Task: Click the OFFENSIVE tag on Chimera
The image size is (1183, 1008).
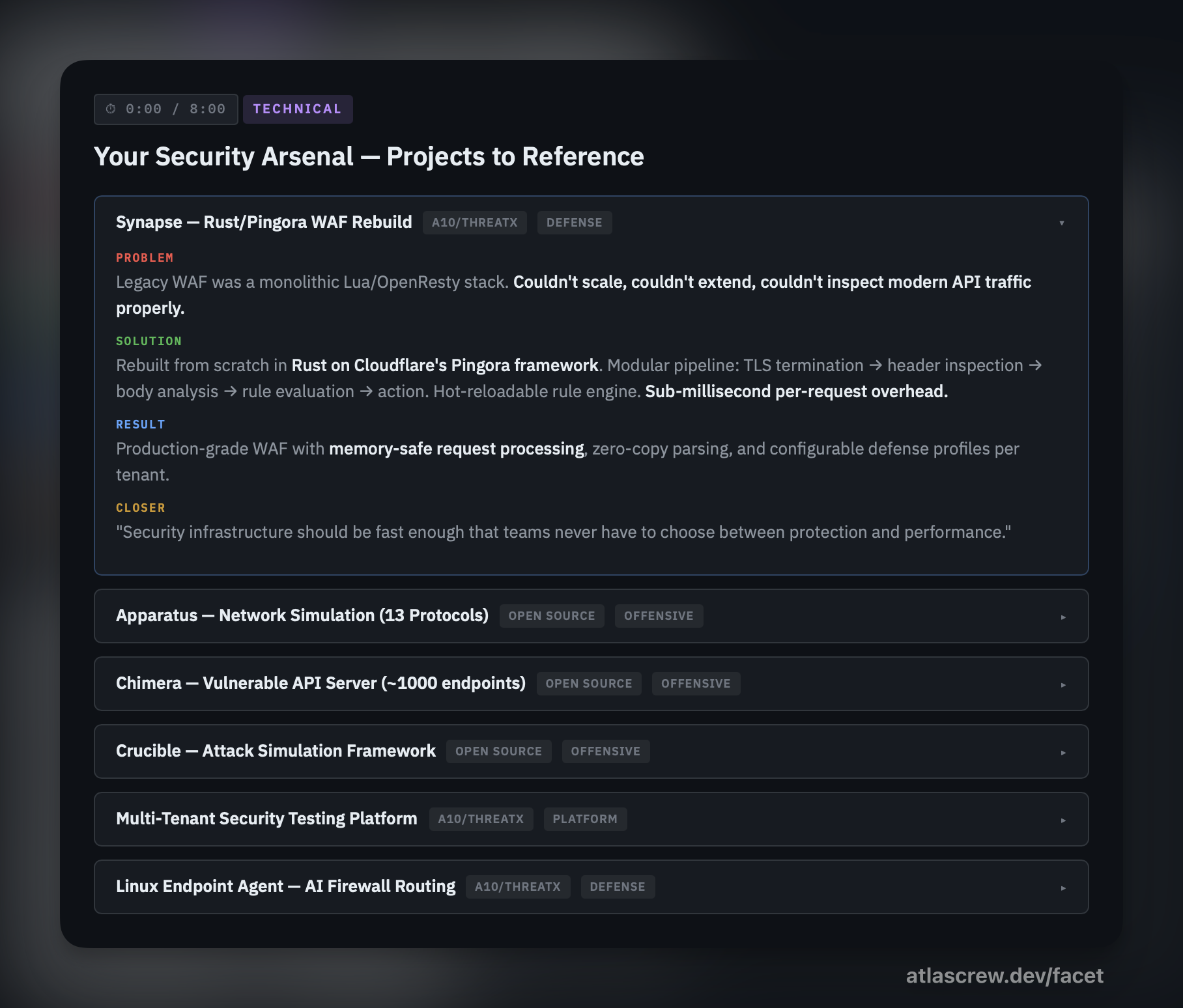Action: [x=695, y=684]
